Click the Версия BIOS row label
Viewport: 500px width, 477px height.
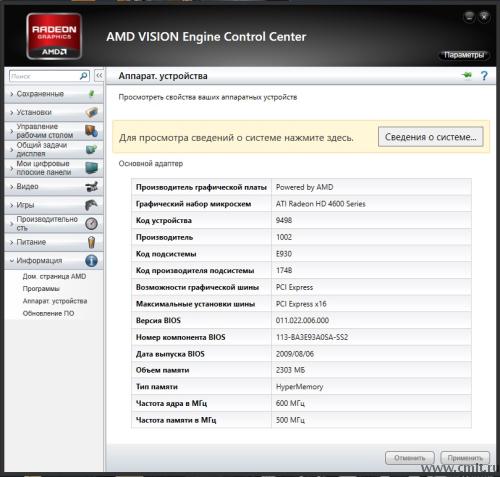158,320
